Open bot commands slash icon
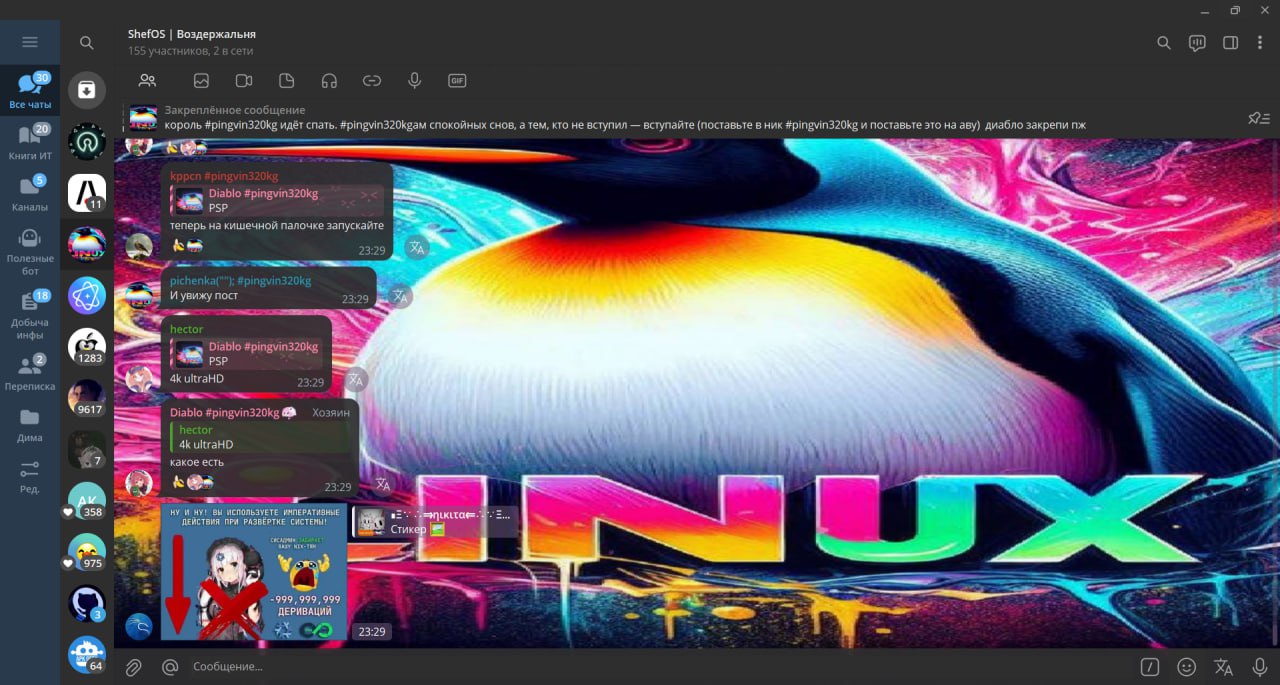 click(x=1151, y=667)
